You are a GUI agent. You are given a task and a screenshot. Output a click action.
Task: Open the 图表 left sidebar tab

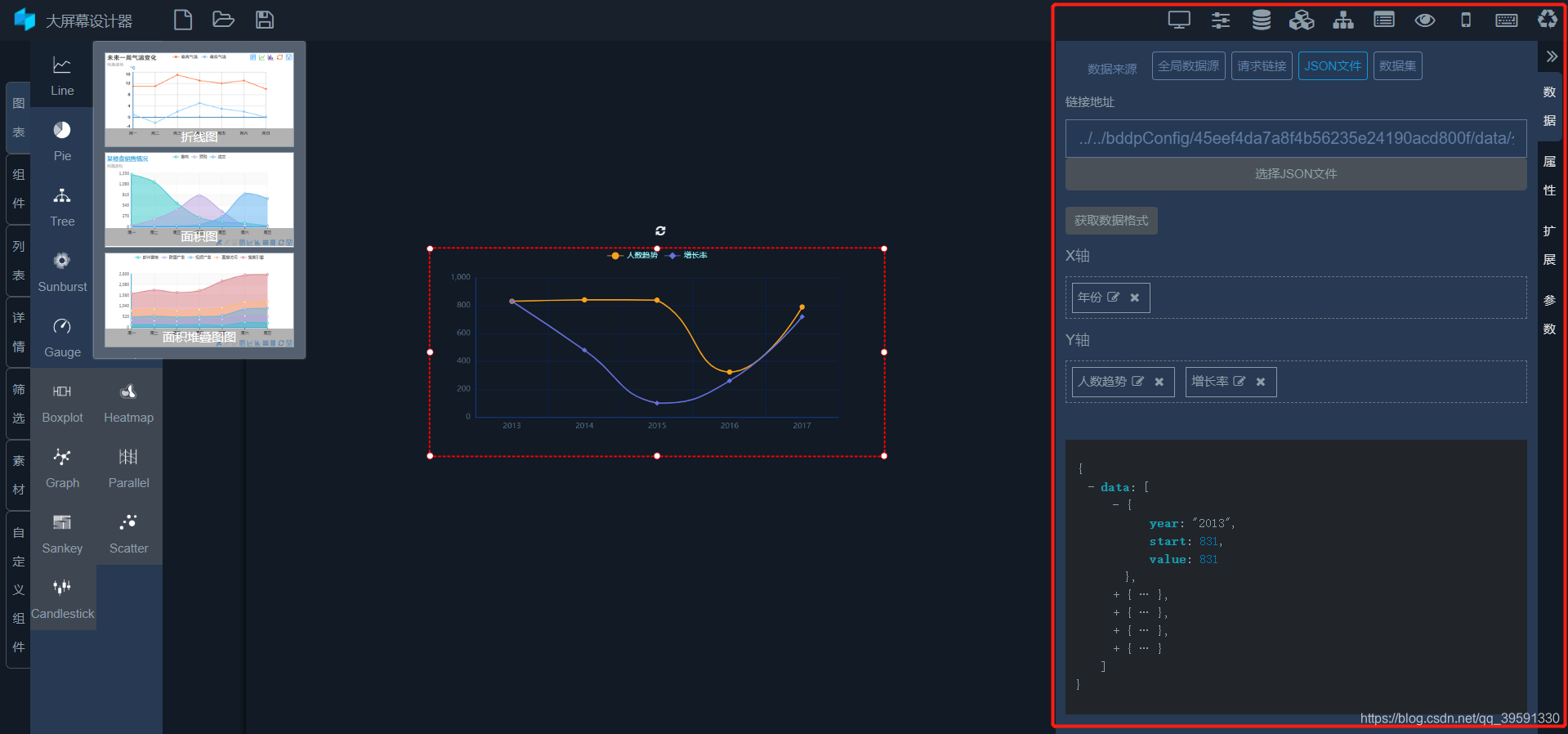(x=18, y=118)
